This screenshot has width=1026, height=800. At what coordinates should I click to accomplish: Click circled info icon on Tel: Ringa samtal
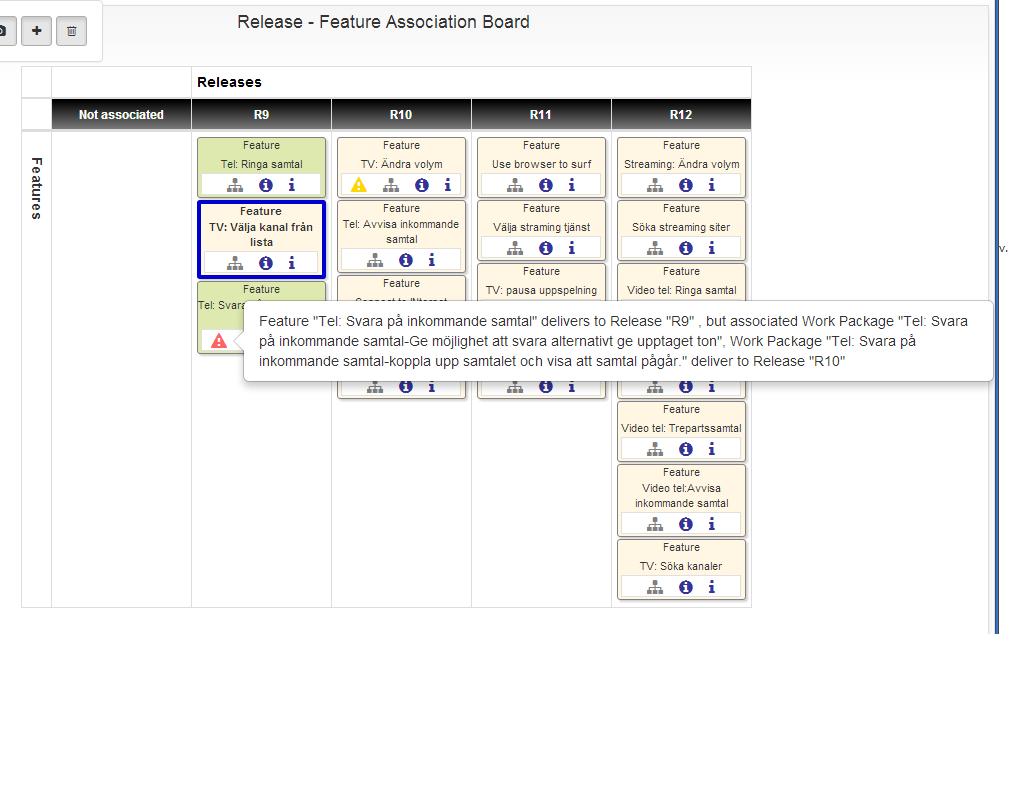click(x=266, y=185)
